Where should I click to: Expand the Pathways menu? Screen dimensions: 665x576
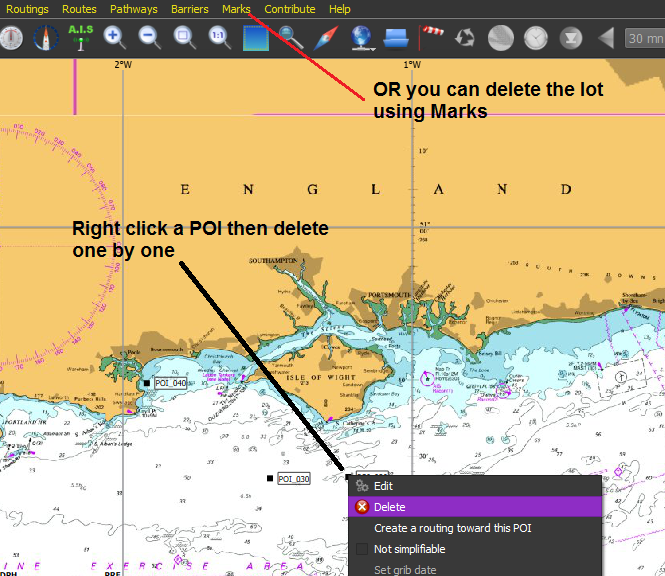click(x=134, y=9)
